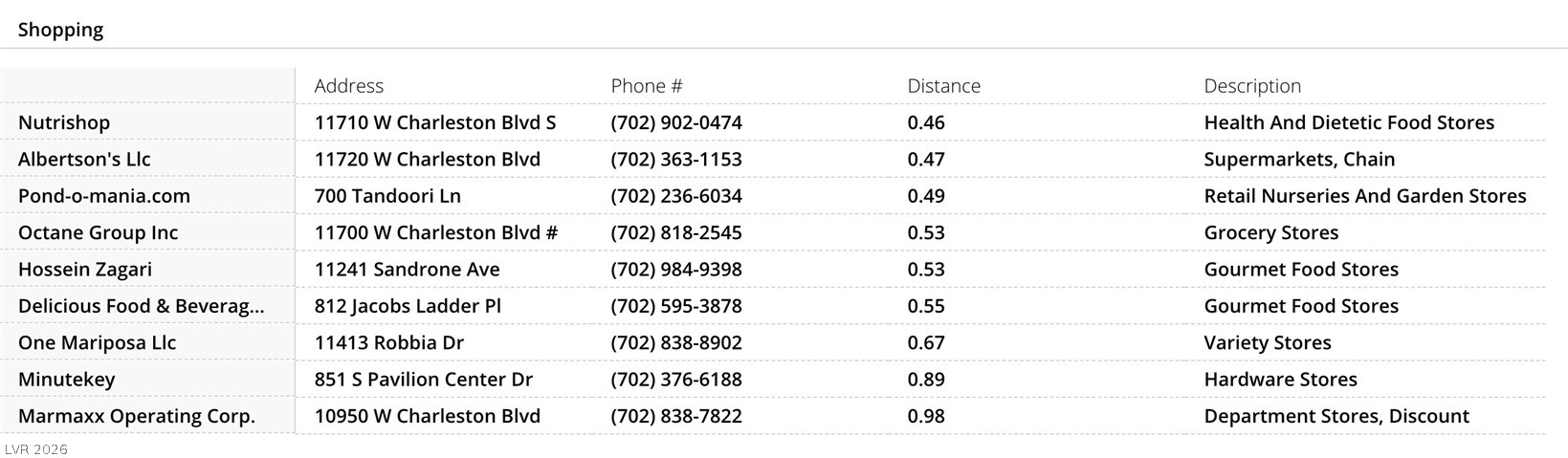1568x458 pixels.
Task: Click the 0.98 distance value
Action: pos(925,417)
